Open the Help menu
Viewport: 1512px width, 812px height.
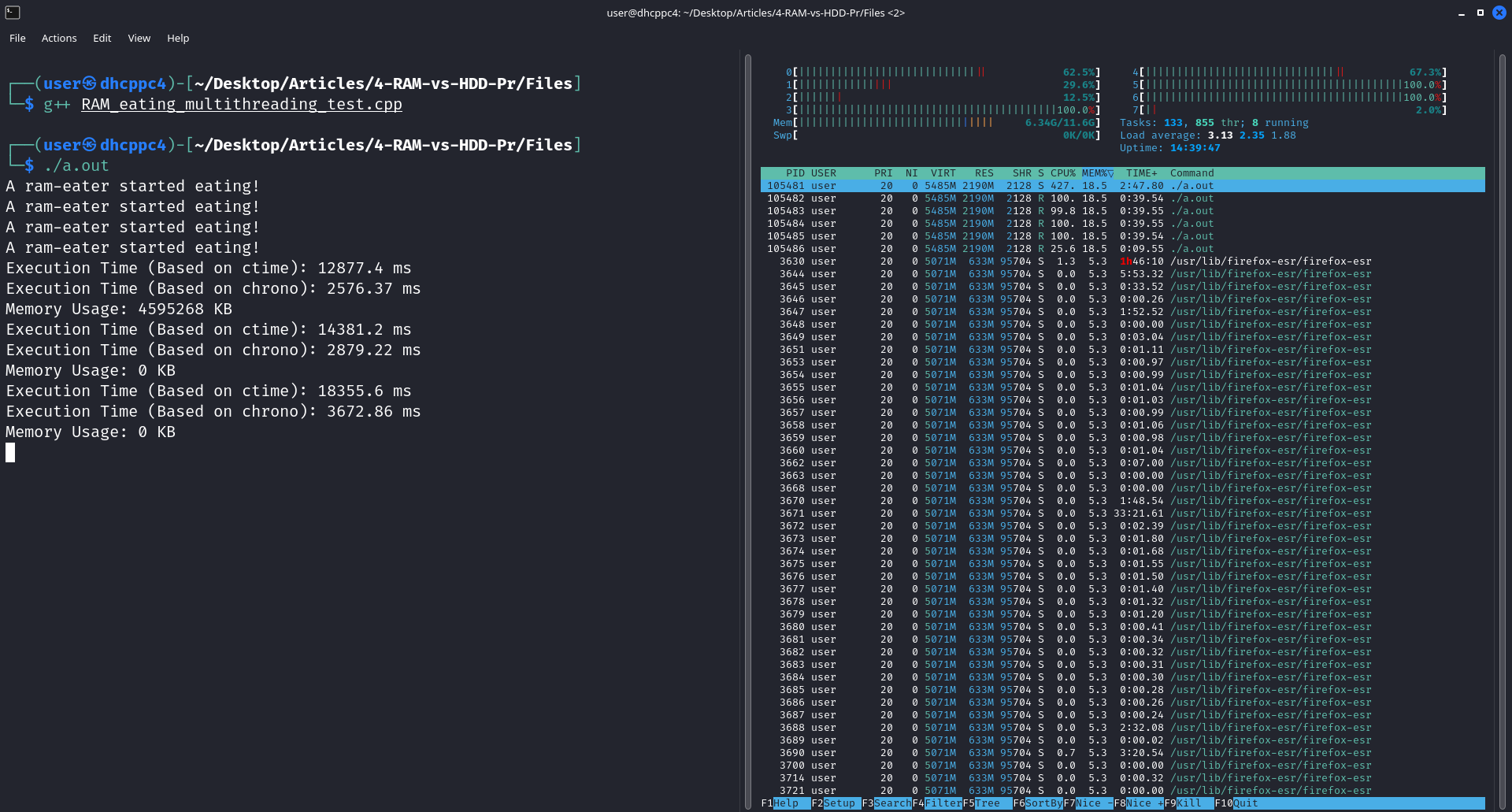tap(178, 38)
